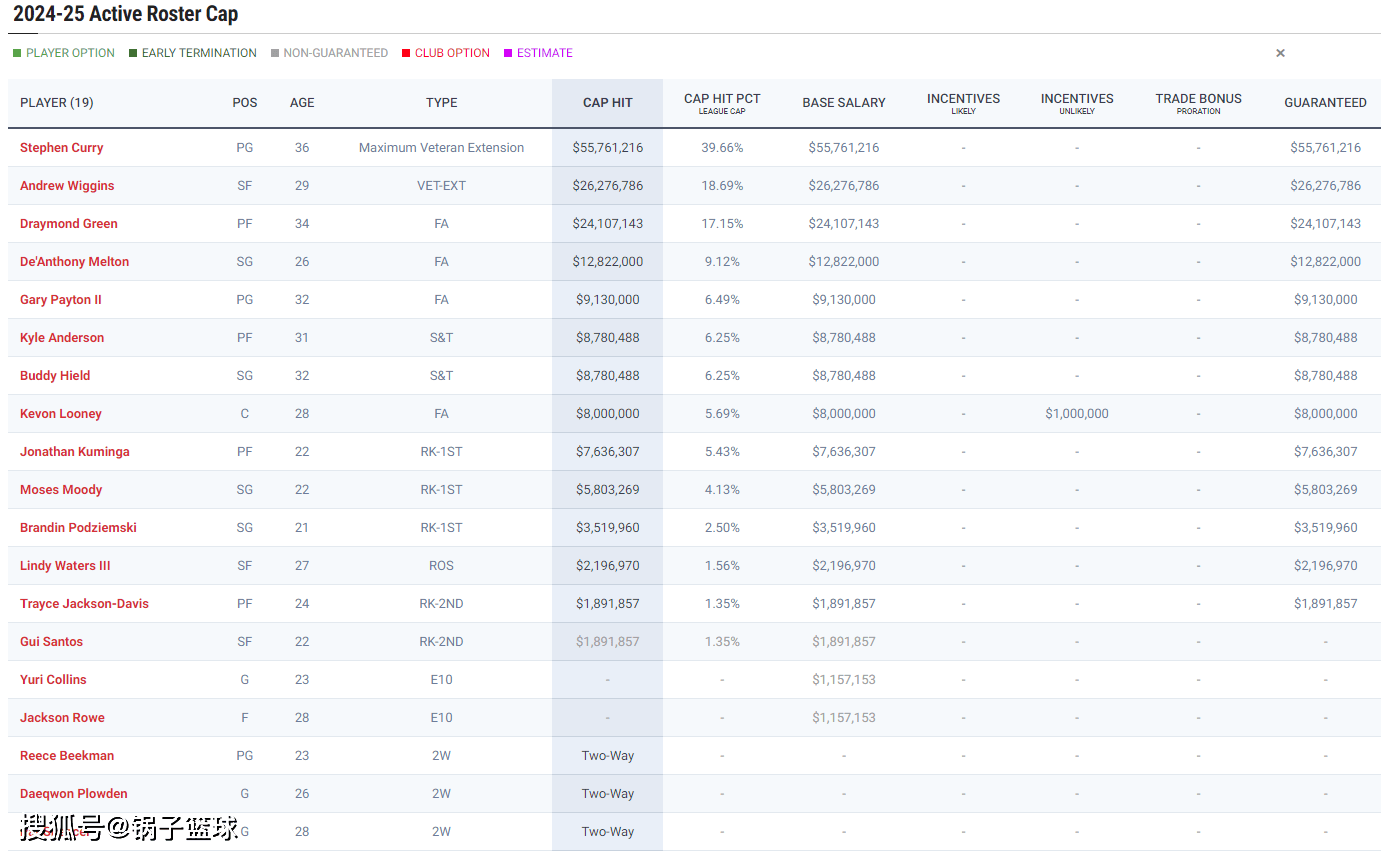Open Stephen Curry's player page

pos(61,147)
